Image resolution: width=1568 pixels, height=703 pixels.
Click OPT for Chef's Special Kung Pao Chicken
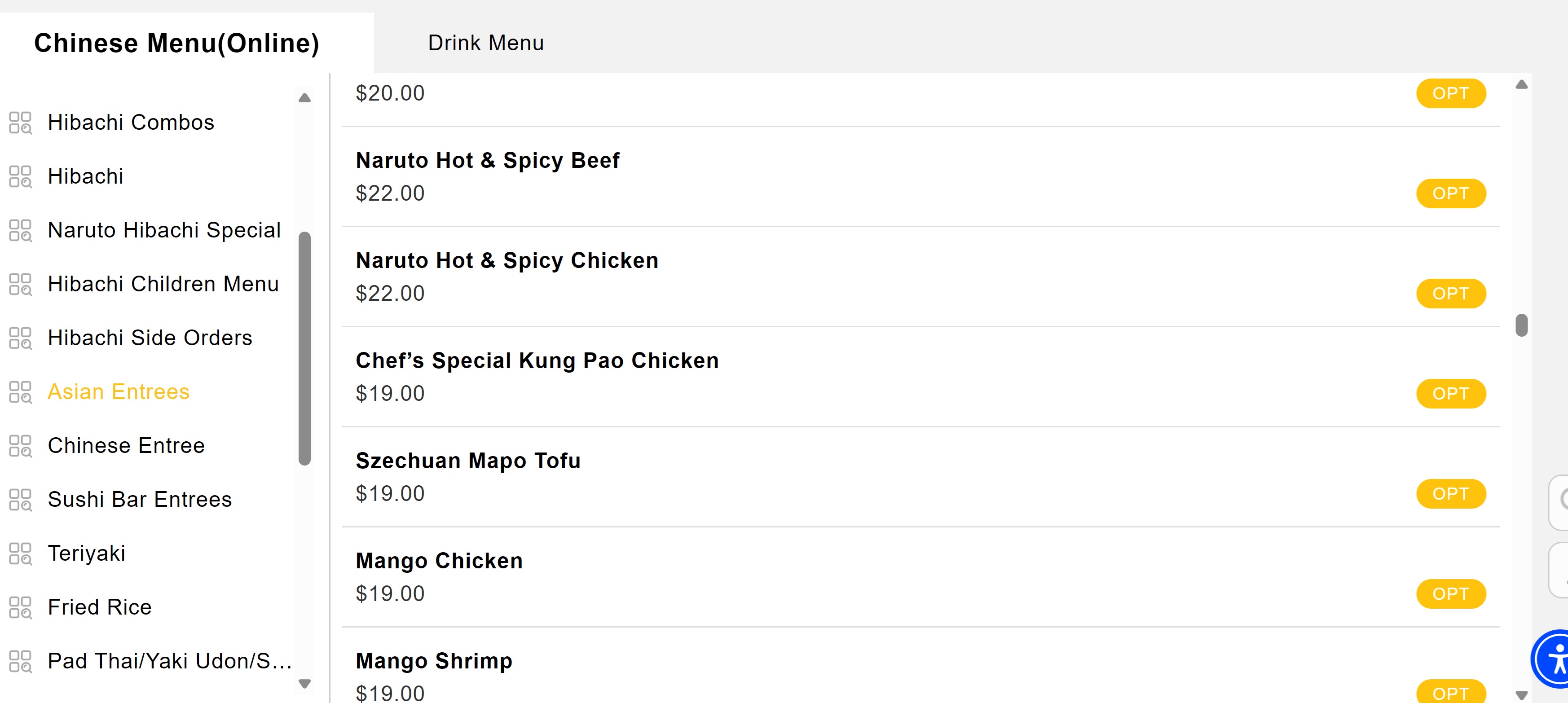click(1450, 394)
